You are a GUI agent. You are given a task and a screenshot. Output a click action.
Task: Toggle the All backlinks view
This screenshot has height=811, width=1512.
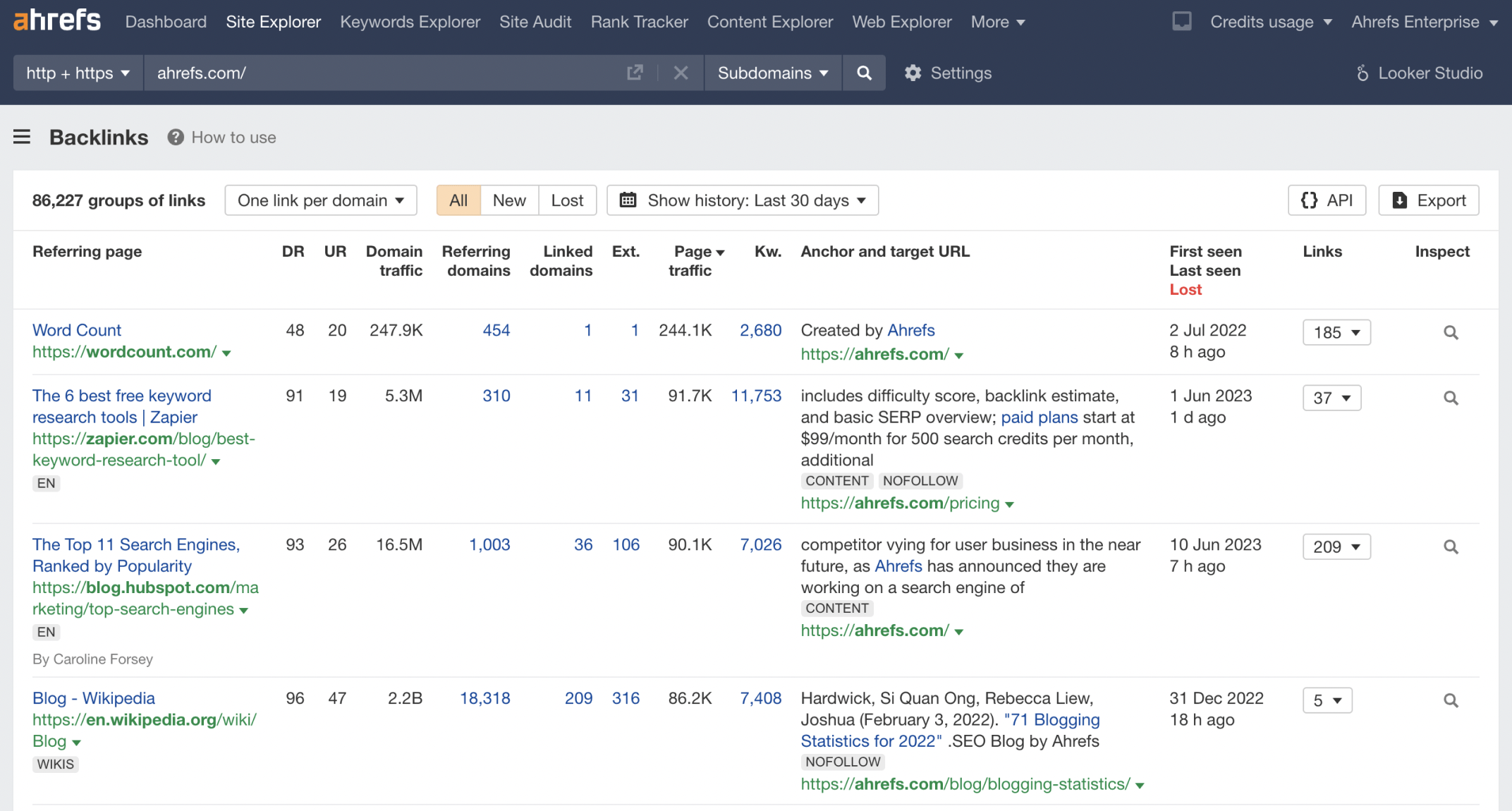tap(459, 199)
